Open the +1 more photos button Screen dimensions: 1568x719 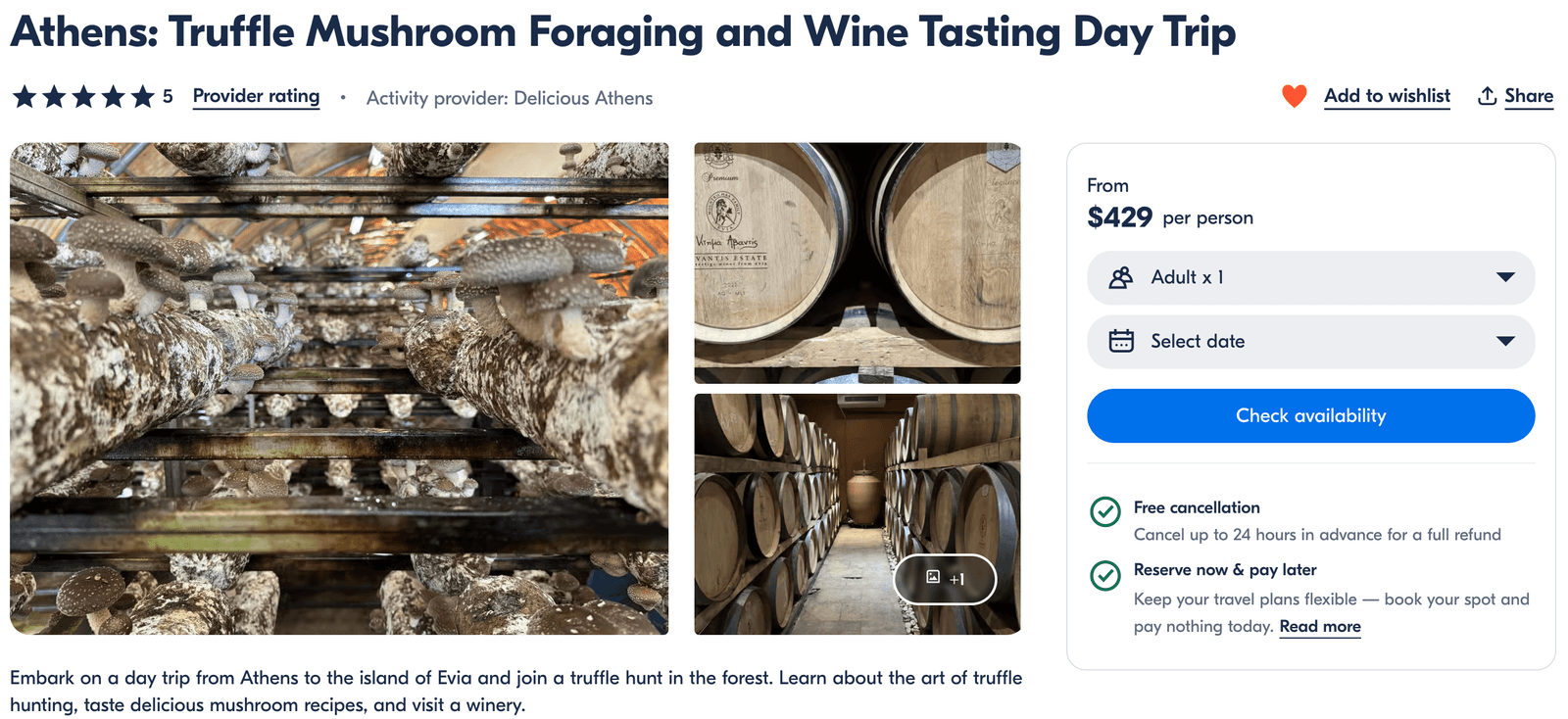[946, 579]
